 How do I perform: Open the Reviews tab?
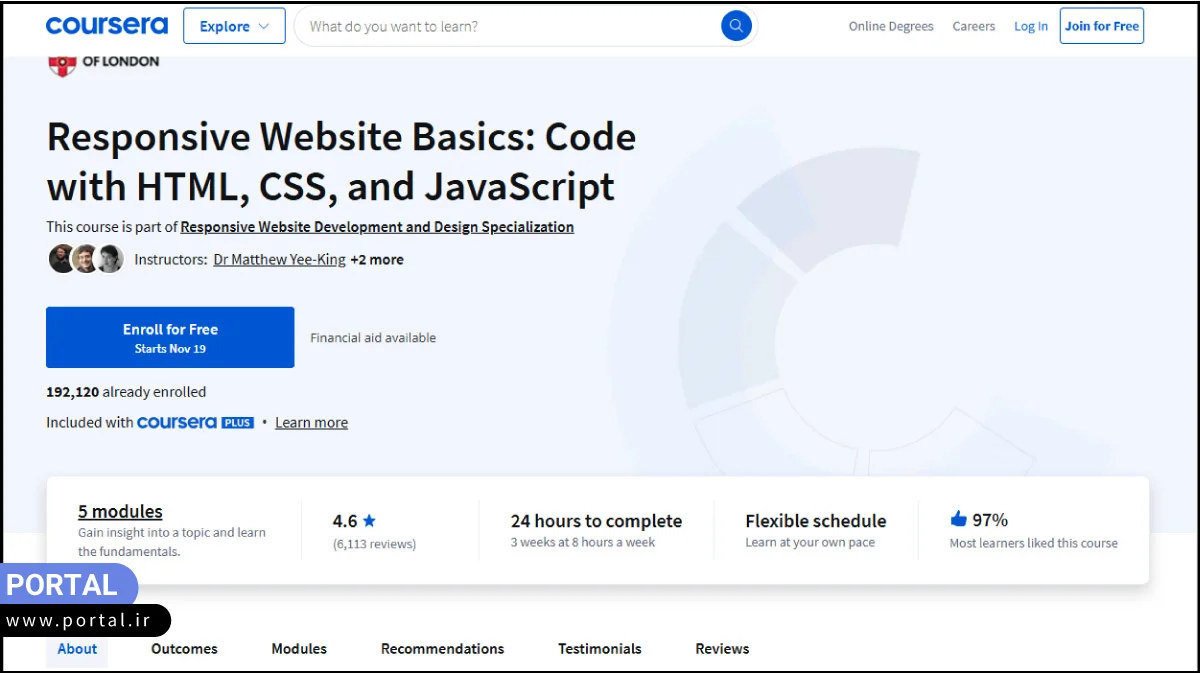coord(721,648)
